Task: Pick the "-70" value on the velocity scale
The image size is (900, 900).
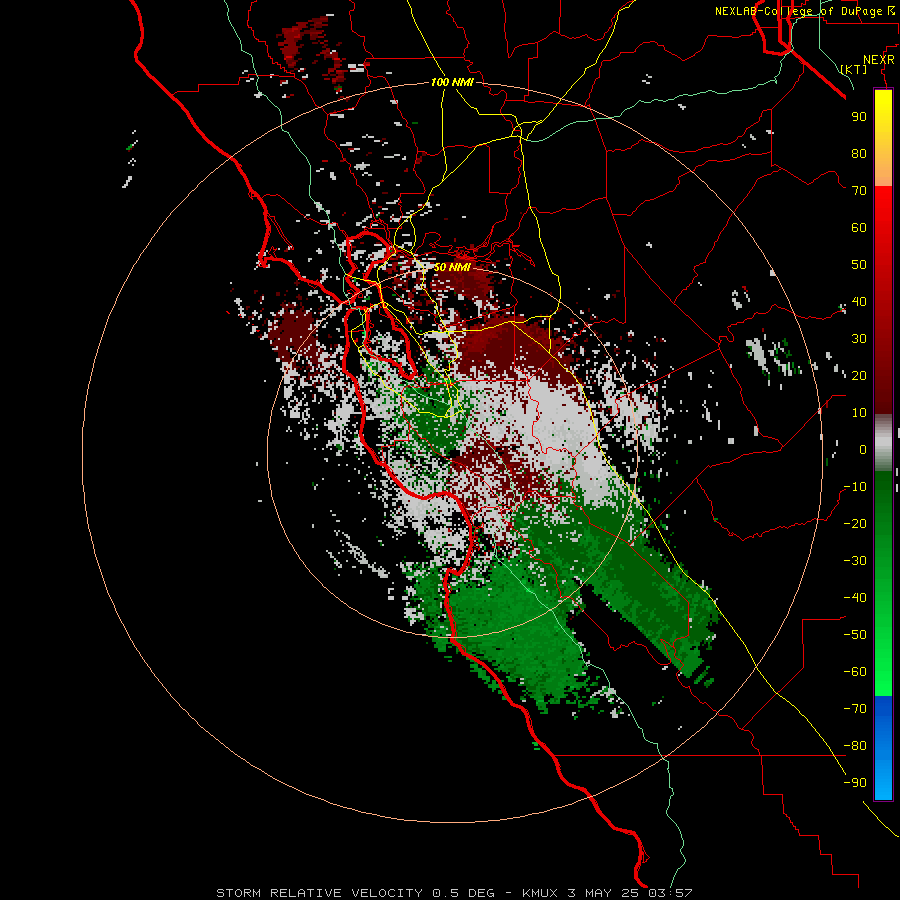Action: (x=855, y=709)
